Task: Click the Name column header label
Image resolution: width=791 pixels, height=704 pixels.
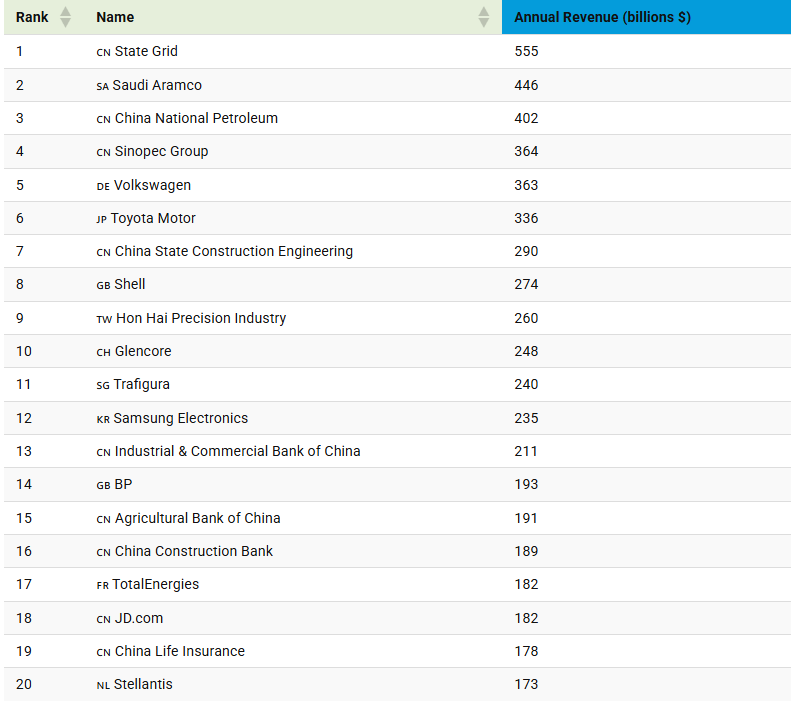Action: 115,17
